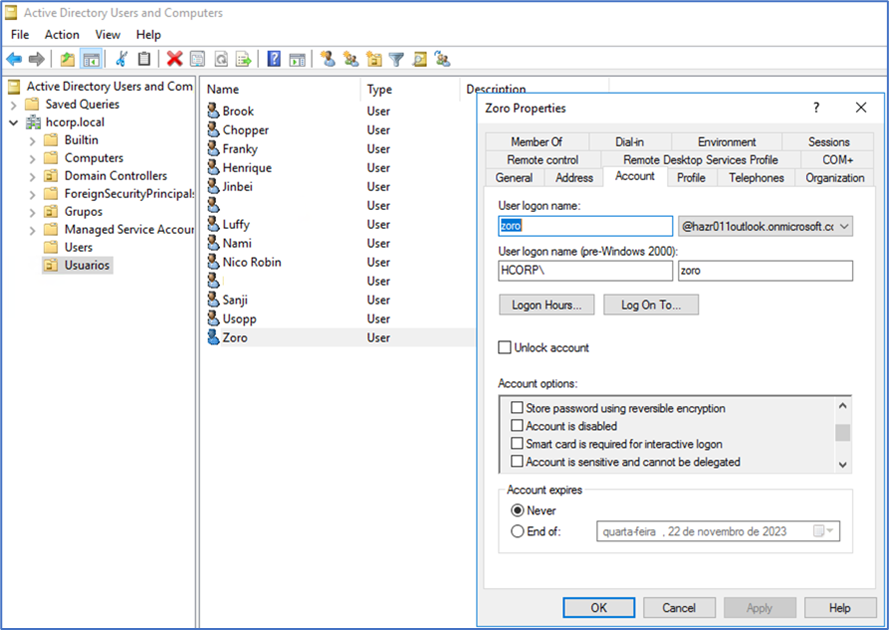Click the Filter funnel toolbar icon

[396, 60]
